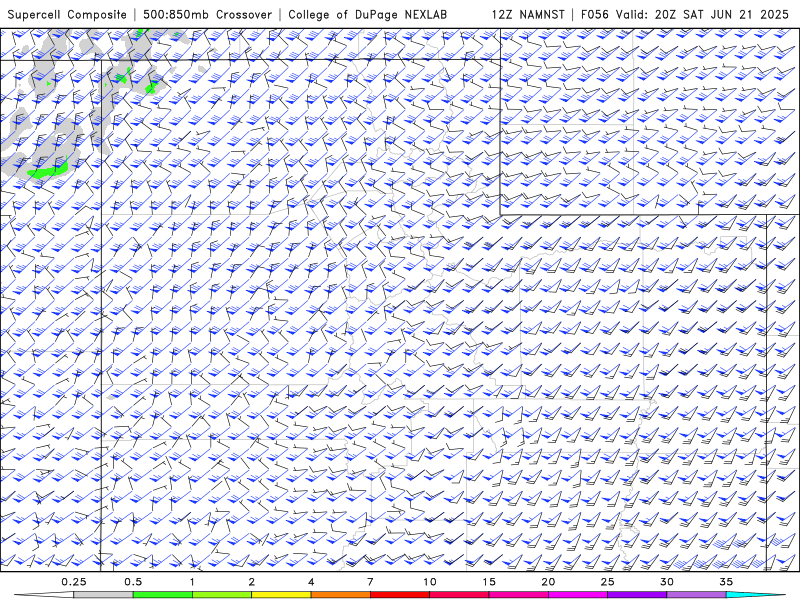
Task: Click the '4' color scale label
Action: pyautogui.click(x=311, y=582)
